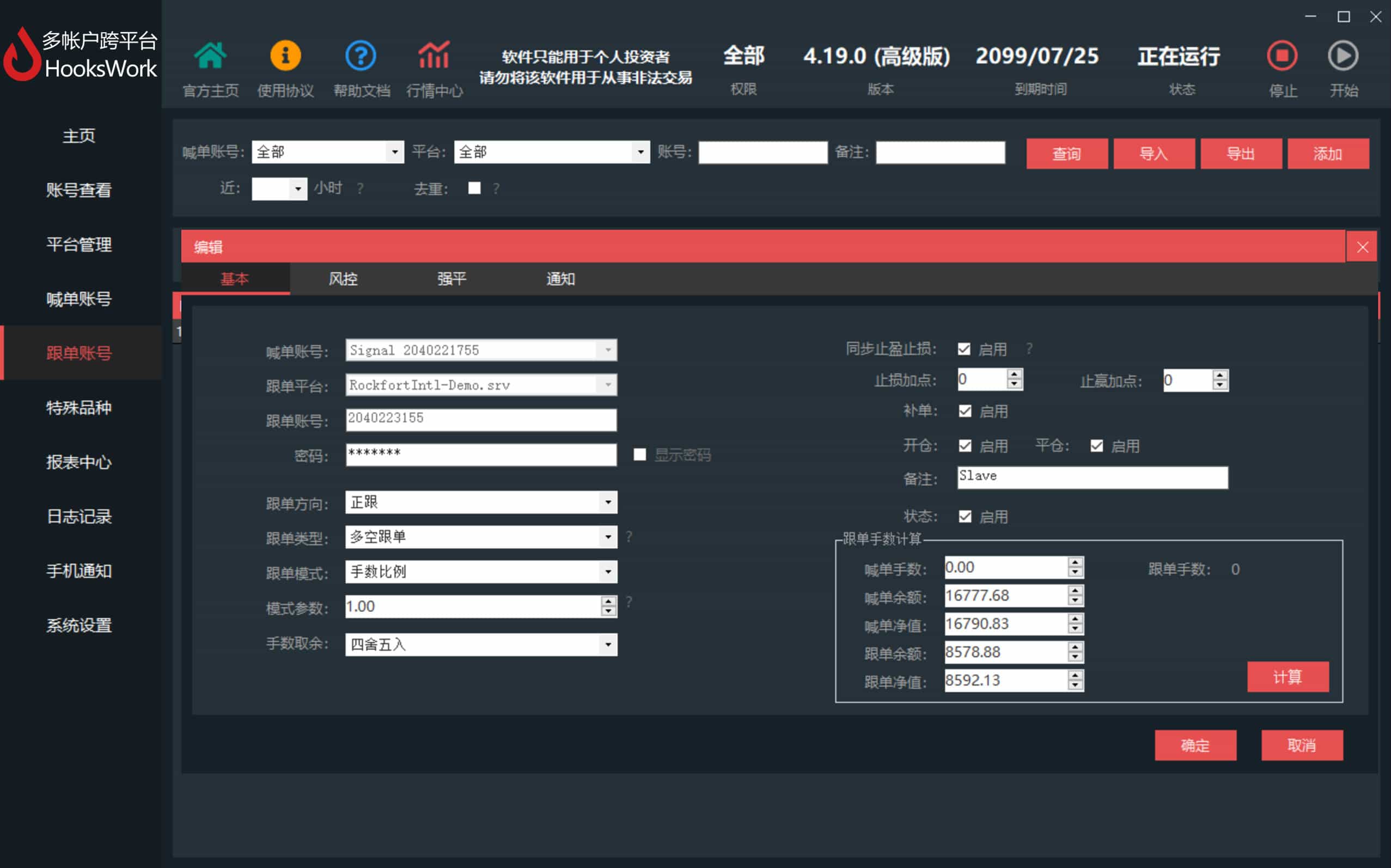Toggle the 去重 checkbox

474,188
